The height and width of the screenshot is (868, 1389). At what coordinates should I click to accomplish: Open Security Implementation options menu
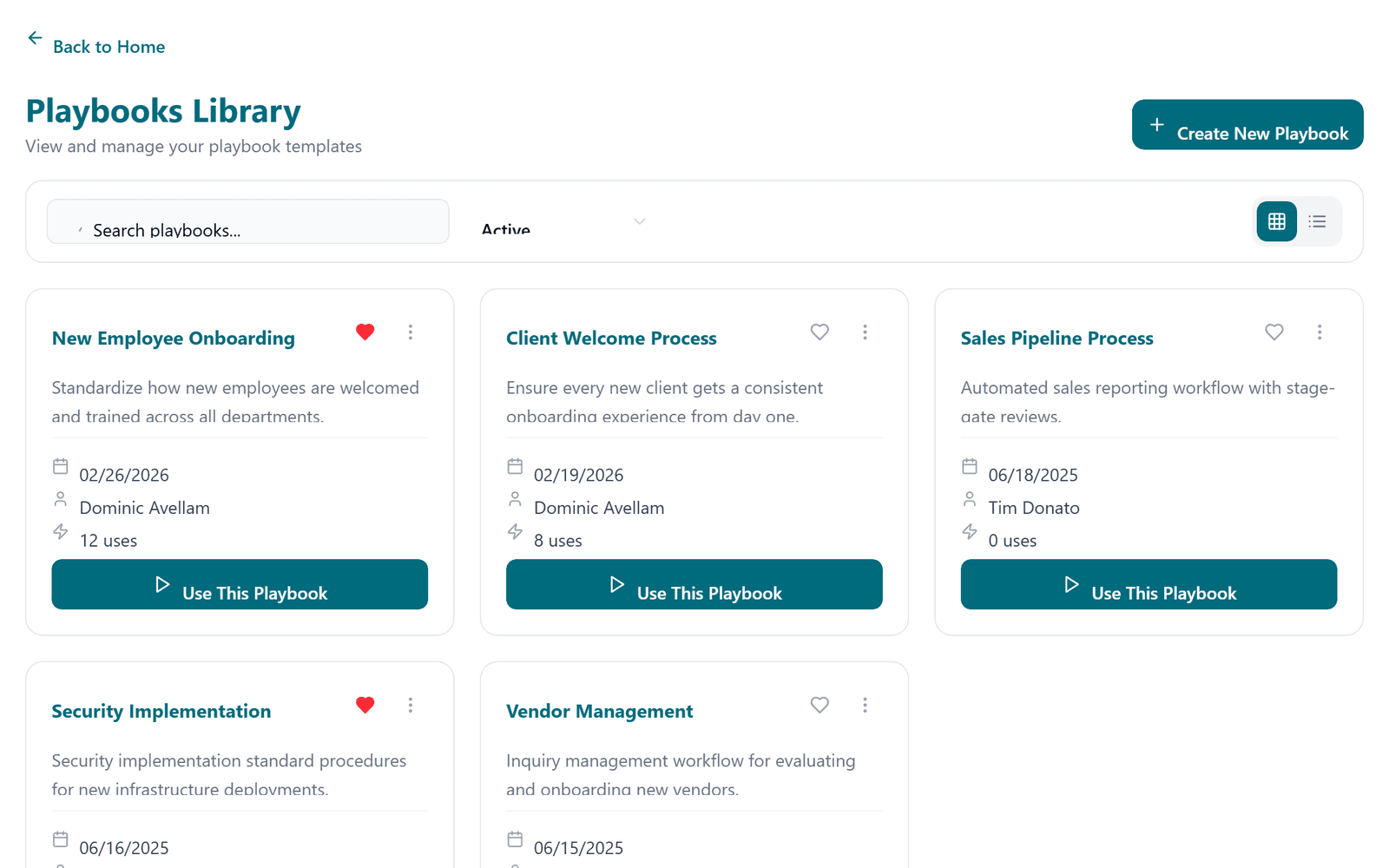[x=411, y=705]
